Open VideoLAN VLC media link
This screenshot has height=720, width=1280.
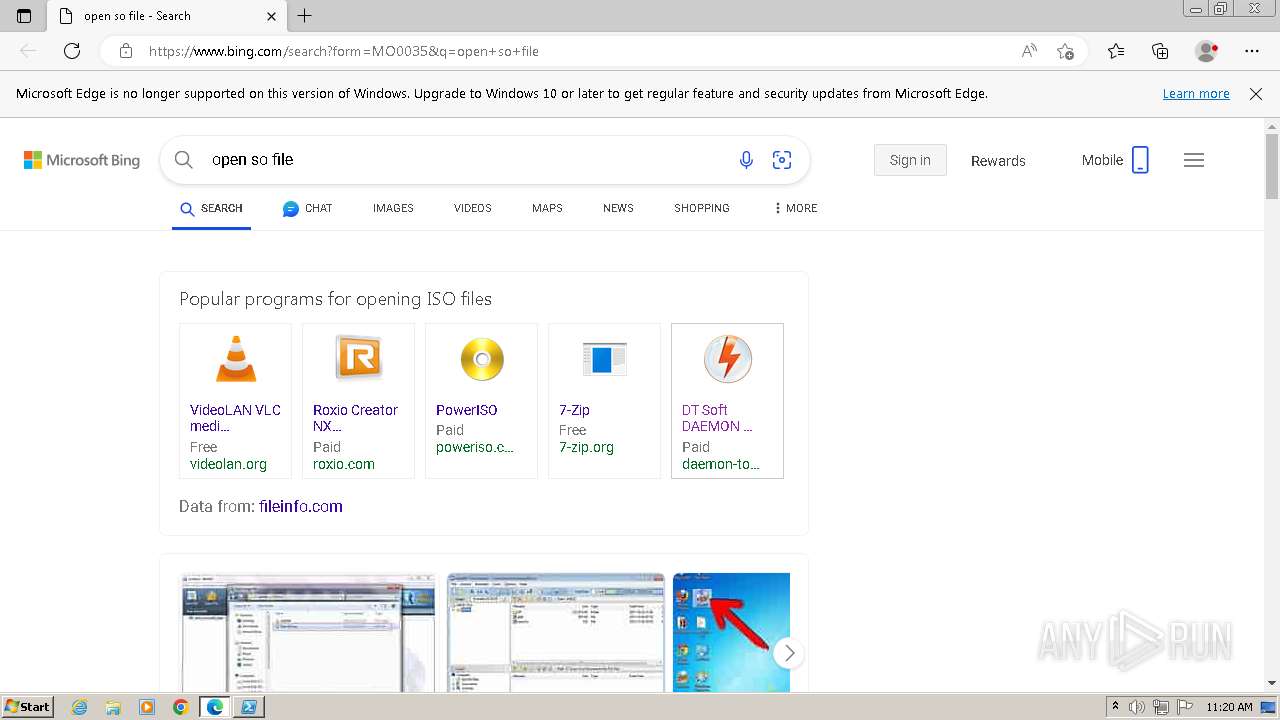[235, 418]
